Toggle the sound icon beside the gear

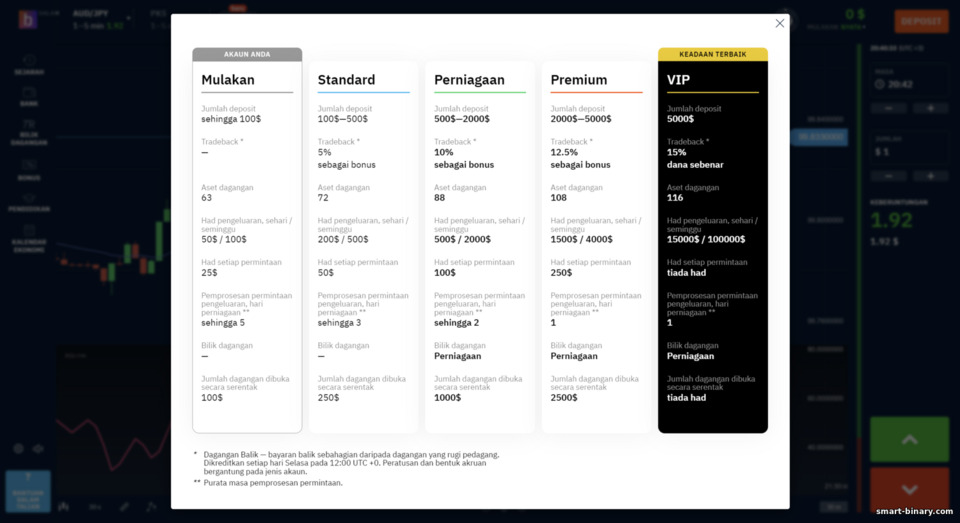click(38, 449)
